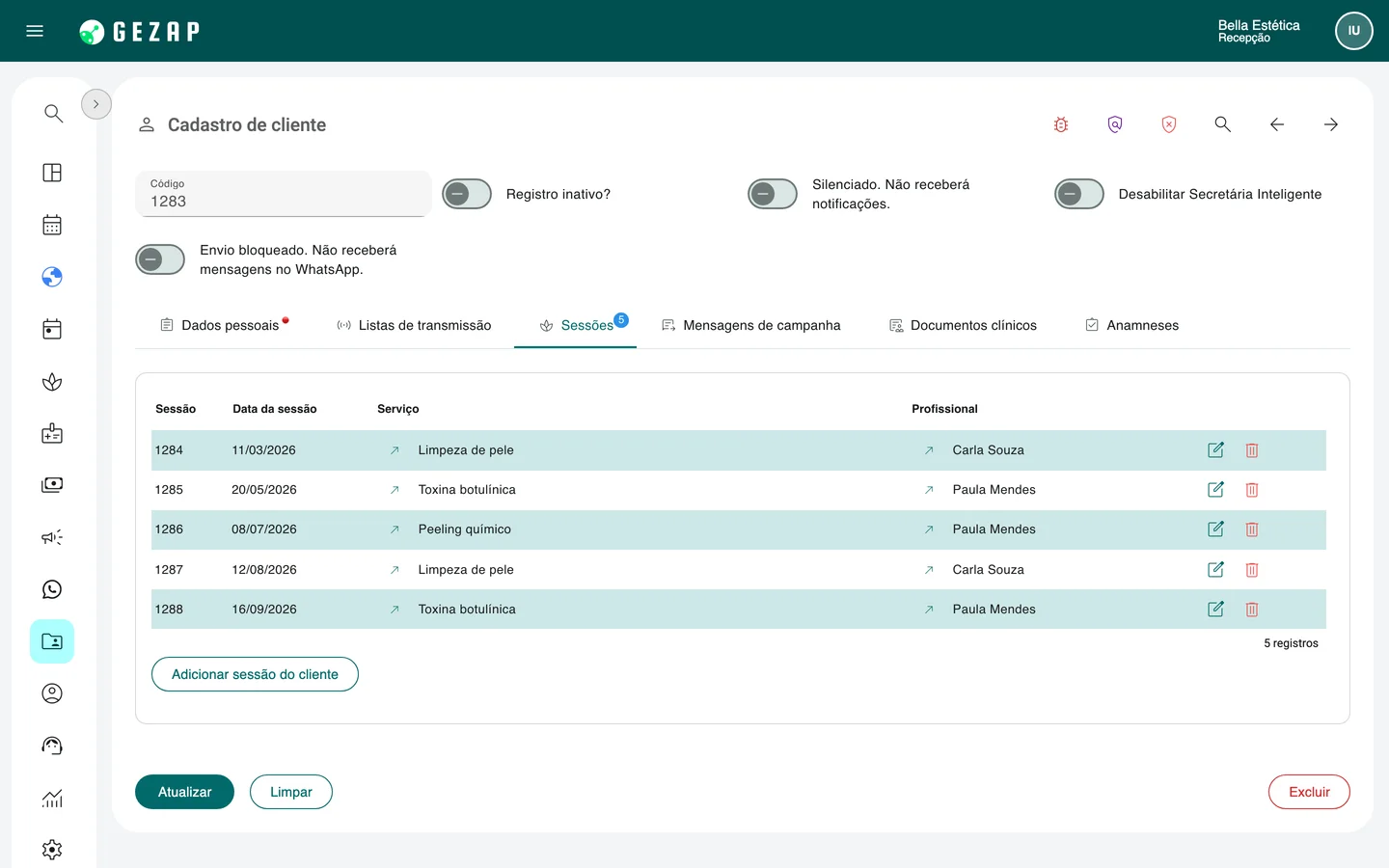Edit session 1287

[x=1215, y=570]
